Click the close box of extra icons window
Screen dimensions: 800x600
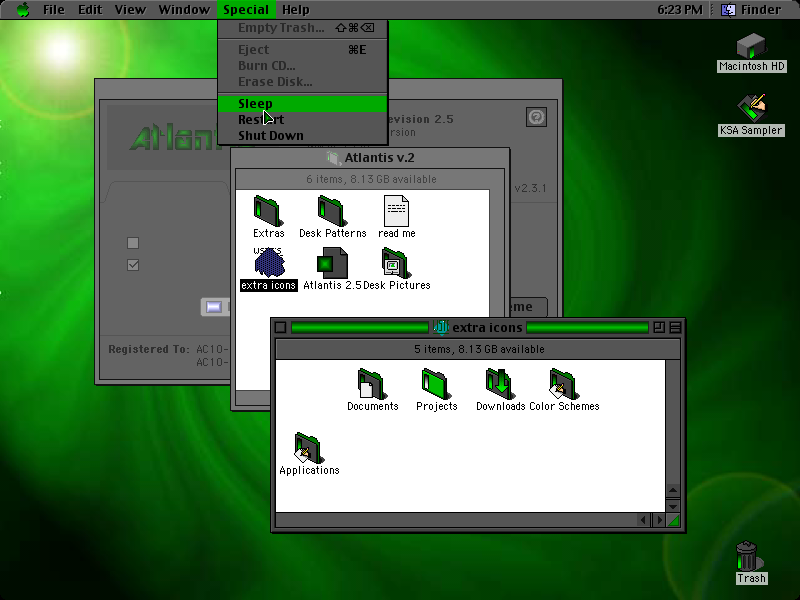(280, 327)
